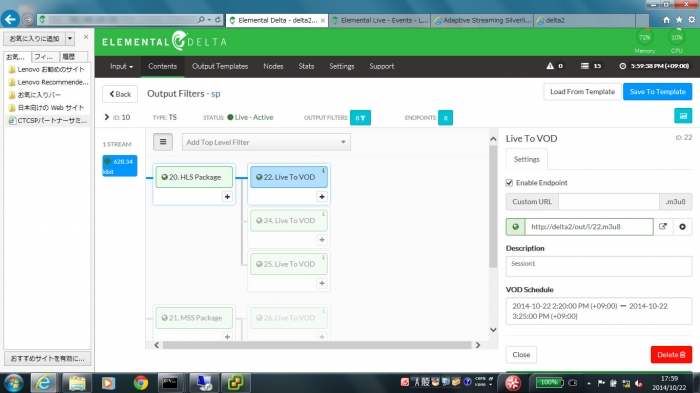The width and height of the screenshot is (700, 393).
Task: Click the Save To Template button
Action: click(x=658, y=92)
